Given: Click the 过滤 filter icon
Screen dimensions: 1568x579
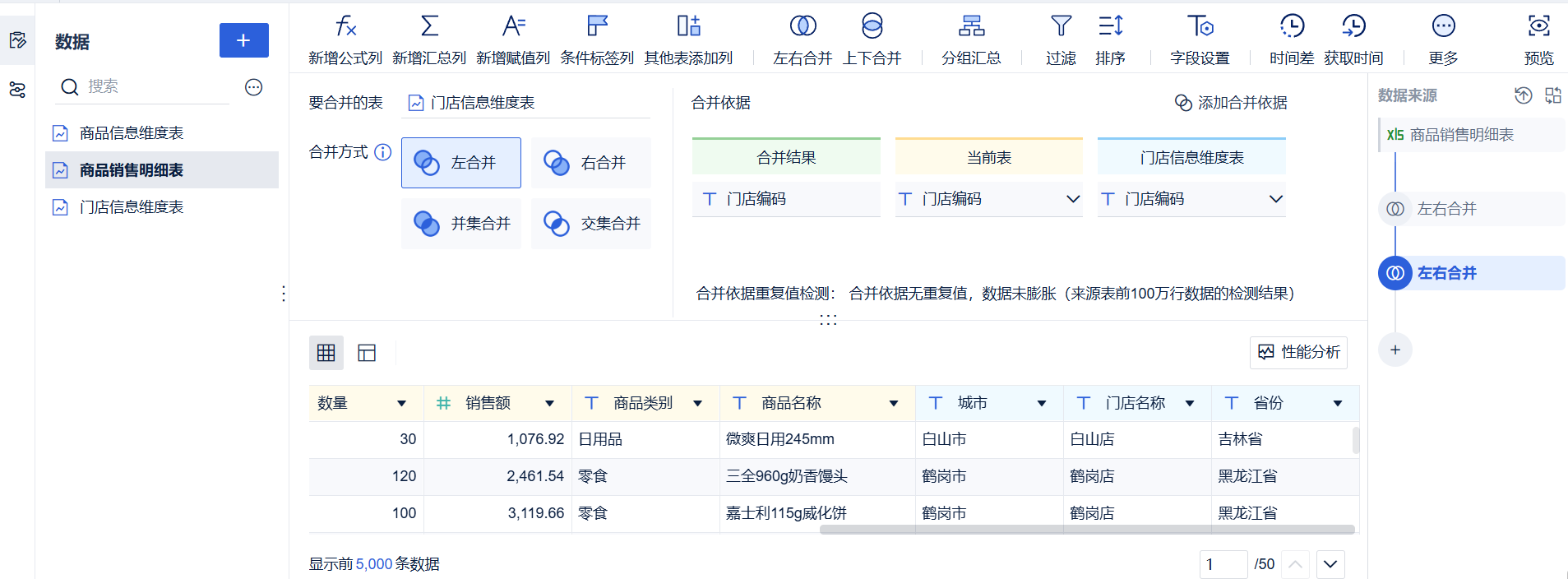Looking at the screenshot, I should [1061, 27].
